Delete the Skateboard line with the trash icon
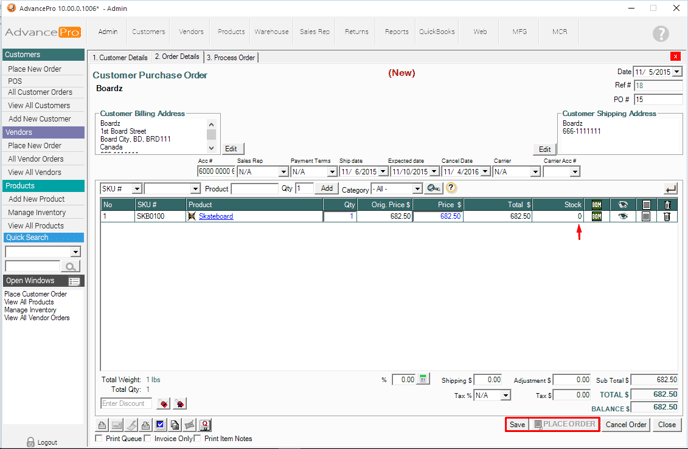The image size is (688, 449). 668,216
